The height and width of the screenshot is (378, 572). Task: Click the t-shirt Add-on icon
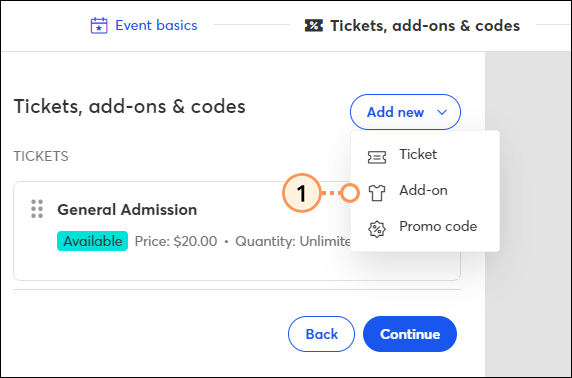click(377, 193)
